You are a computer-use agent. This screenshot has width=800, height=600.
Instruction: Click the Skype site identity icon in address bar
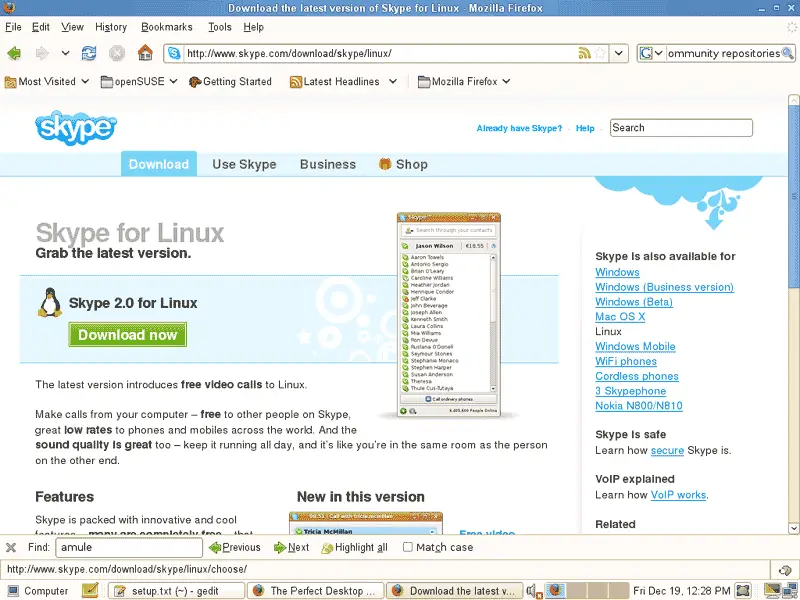pos(174,53)
